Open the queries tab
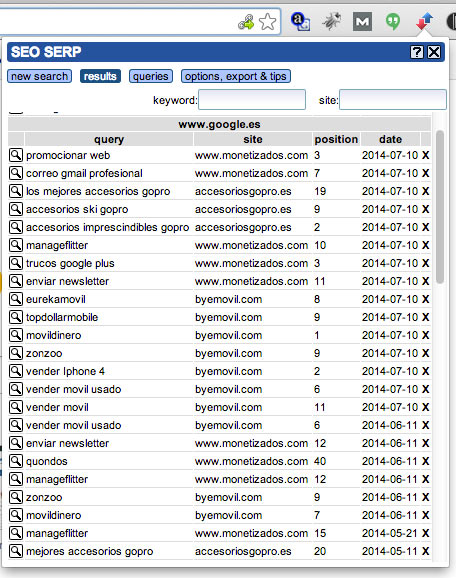This screenshot has height=578, width=456. tap(151, 76)
